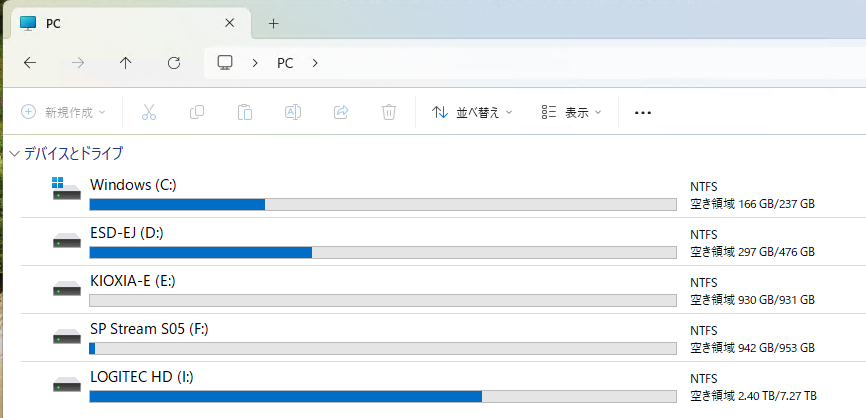Open the 表示 view dropdown
Viewport: 866px width, 418px height.
(571, 112)
